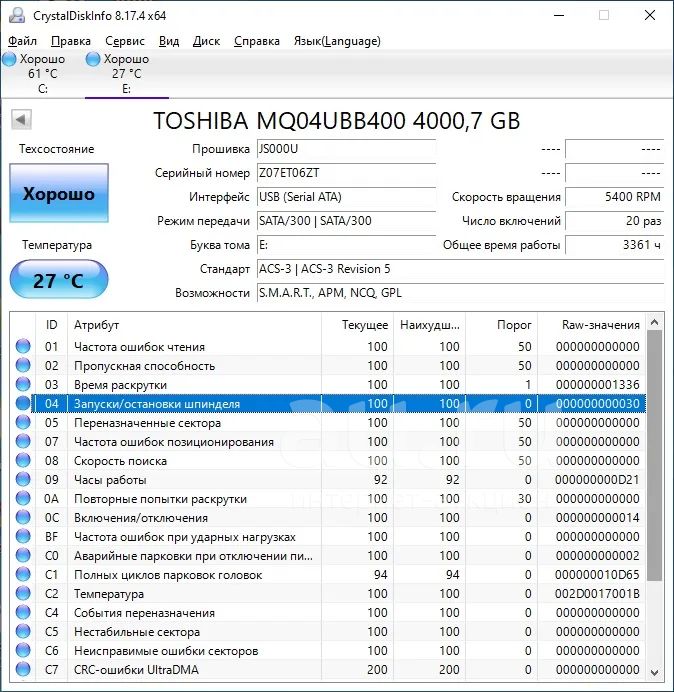Click status orb for attribute 0A row
This screenshot has width=674, height=692.
(23, 498)
